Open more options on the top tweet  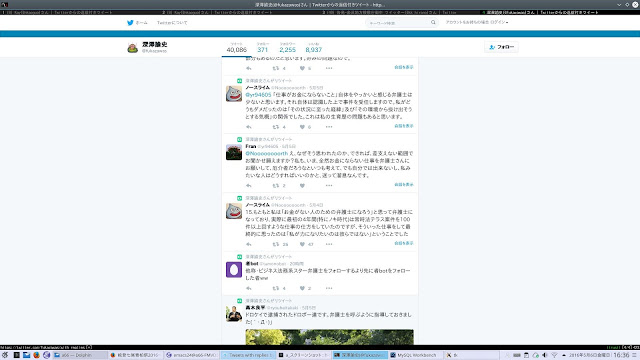pos(329,68)
